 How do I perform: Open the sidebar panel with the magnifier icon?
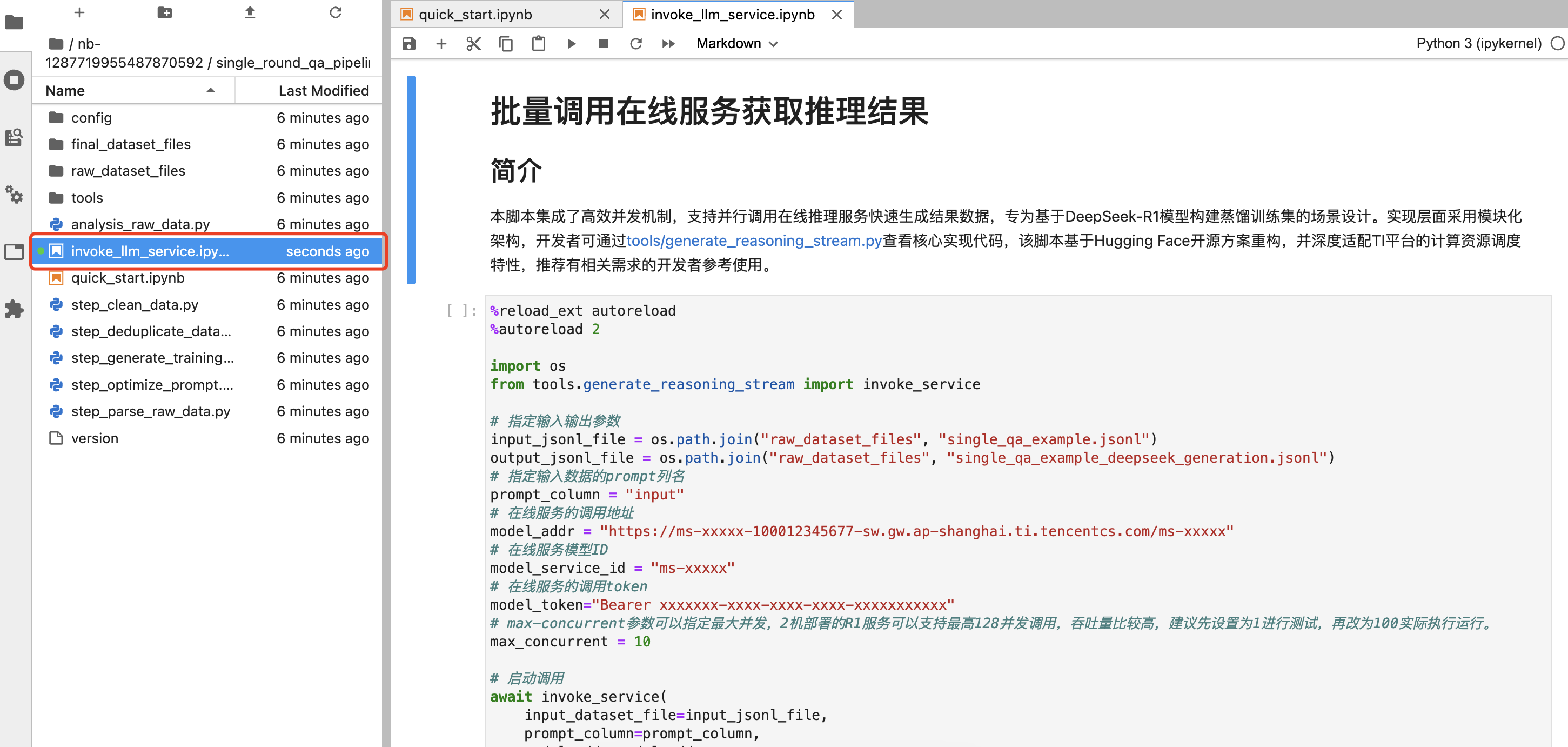14,137
